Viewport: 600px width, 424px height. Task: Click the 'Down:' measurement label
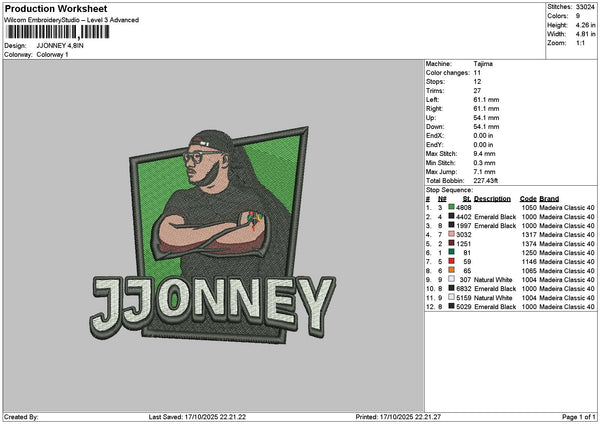click(435, 127)
